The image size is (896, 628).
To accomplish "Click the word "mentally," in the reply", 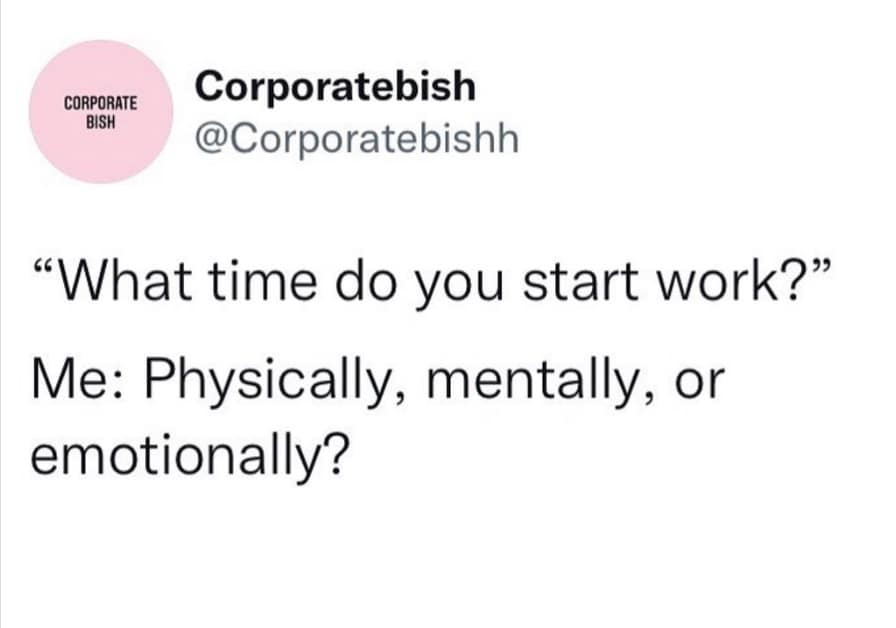I will (525, 385).
